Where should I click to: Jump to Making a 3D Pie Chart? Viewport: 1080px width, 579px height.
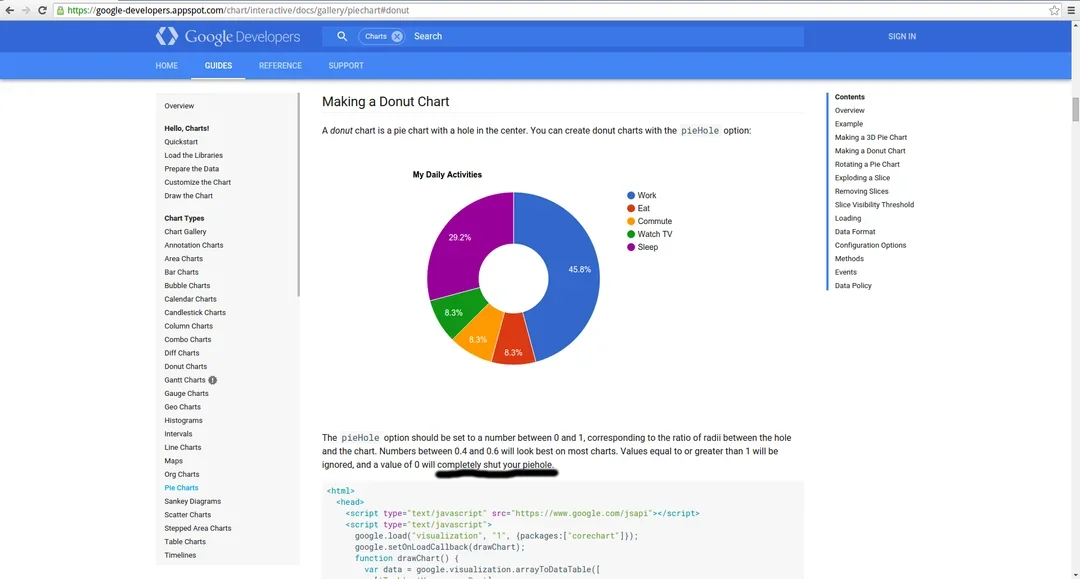[871, 138]
